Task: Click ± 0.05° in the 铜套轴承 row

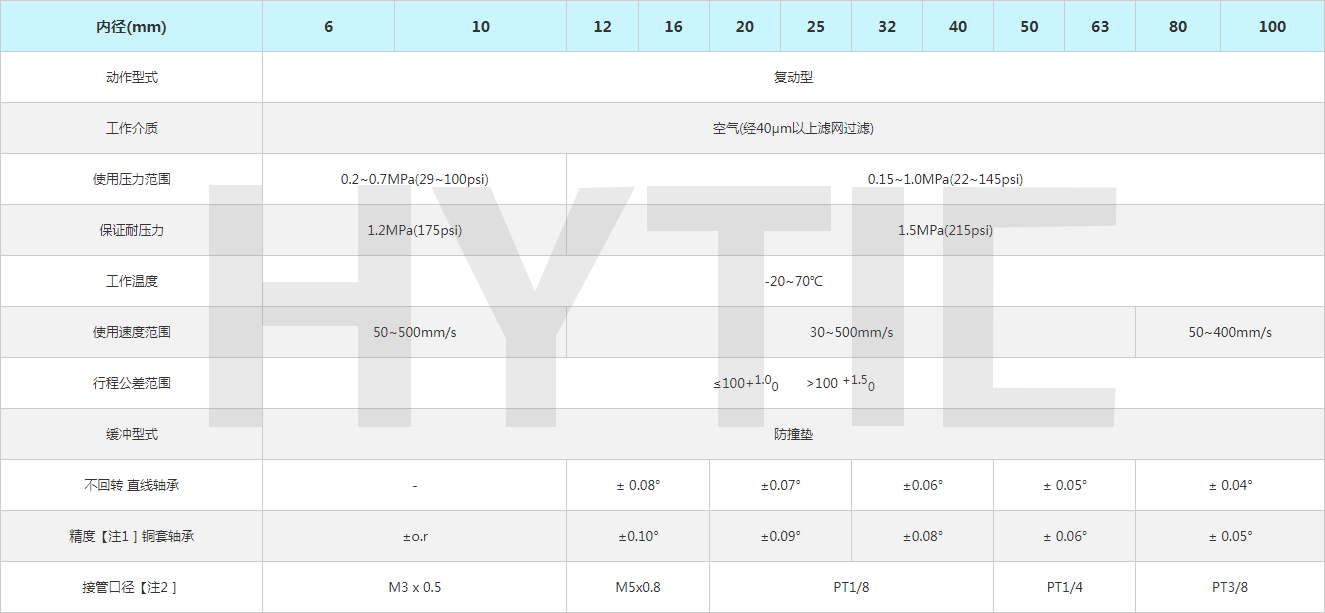Action: pyautogui.click(x=1230, y=536)
